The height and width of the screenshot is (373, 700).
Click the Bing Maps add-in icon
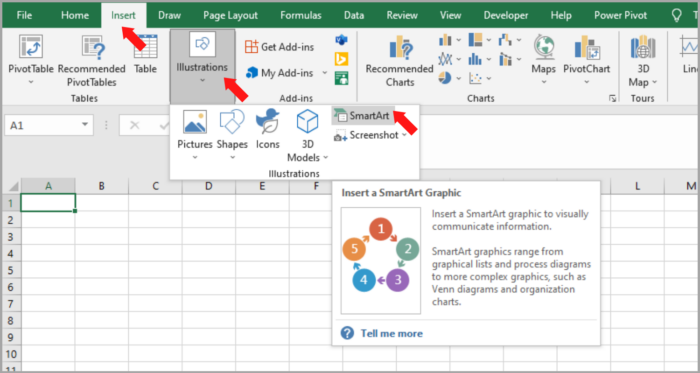342,59
